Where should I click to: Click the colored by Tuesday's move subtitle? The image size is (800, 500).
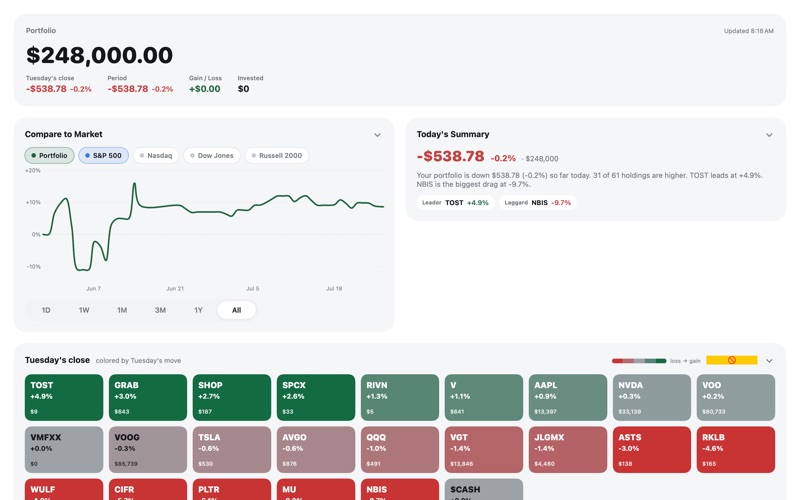(x=138, y=361)
